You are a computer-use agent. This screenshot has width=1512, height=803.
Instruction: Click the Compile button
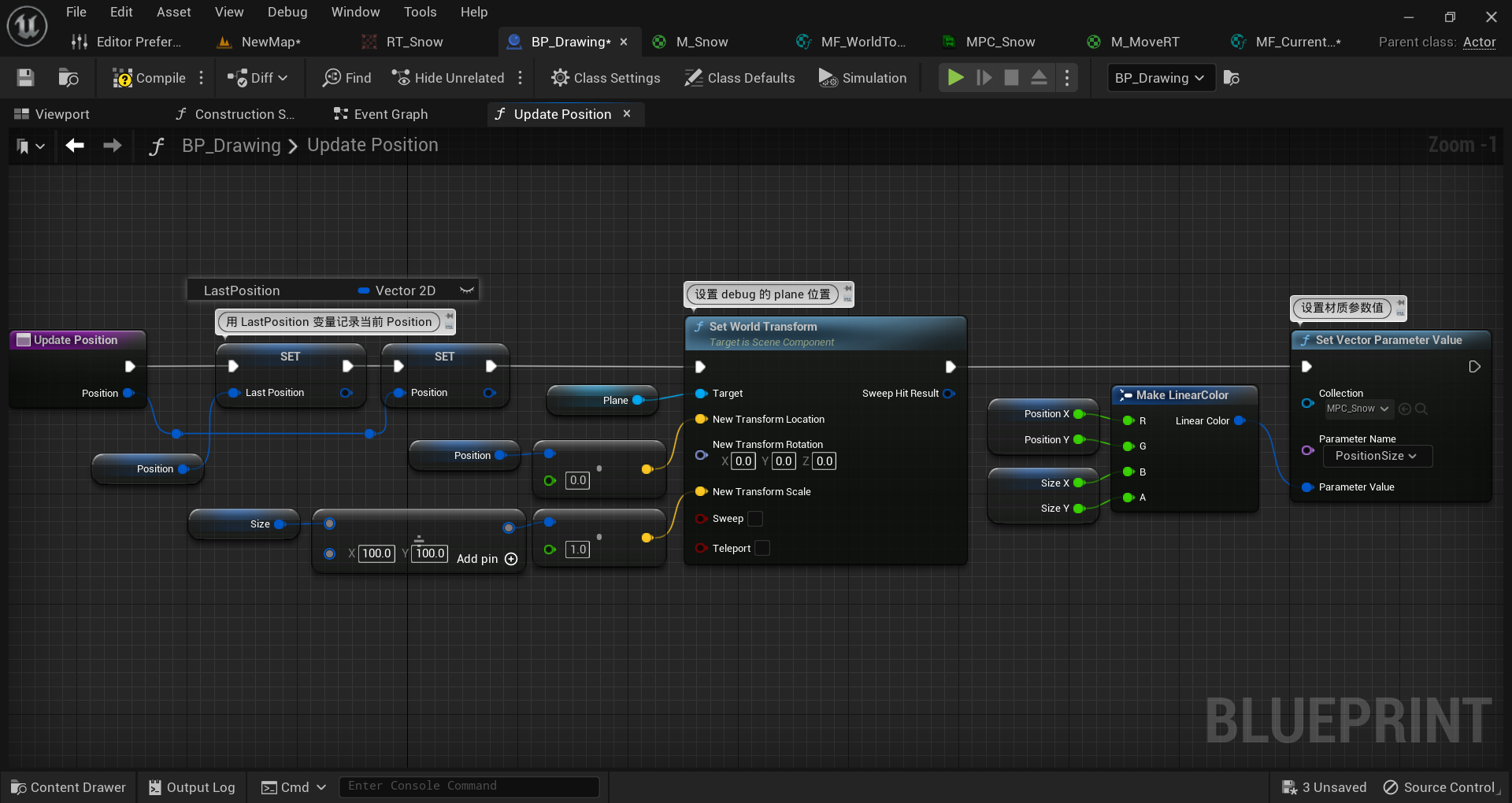click(x=149, y=78)
